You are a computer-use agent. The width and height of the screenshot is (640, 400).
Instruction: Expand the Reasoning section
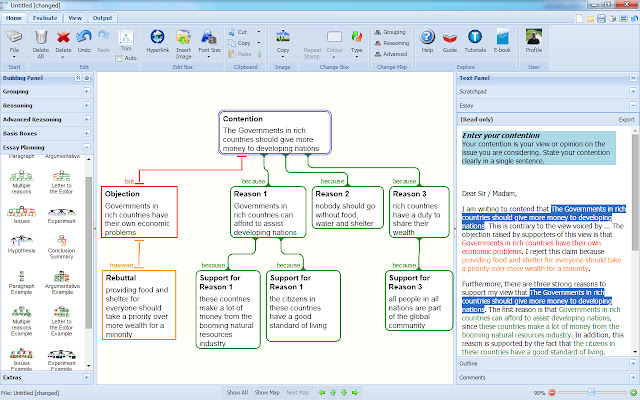tap(87, 105)
